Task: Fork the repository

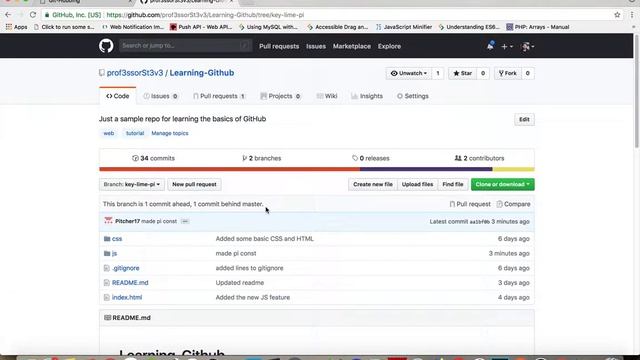Action: point(508,73)
